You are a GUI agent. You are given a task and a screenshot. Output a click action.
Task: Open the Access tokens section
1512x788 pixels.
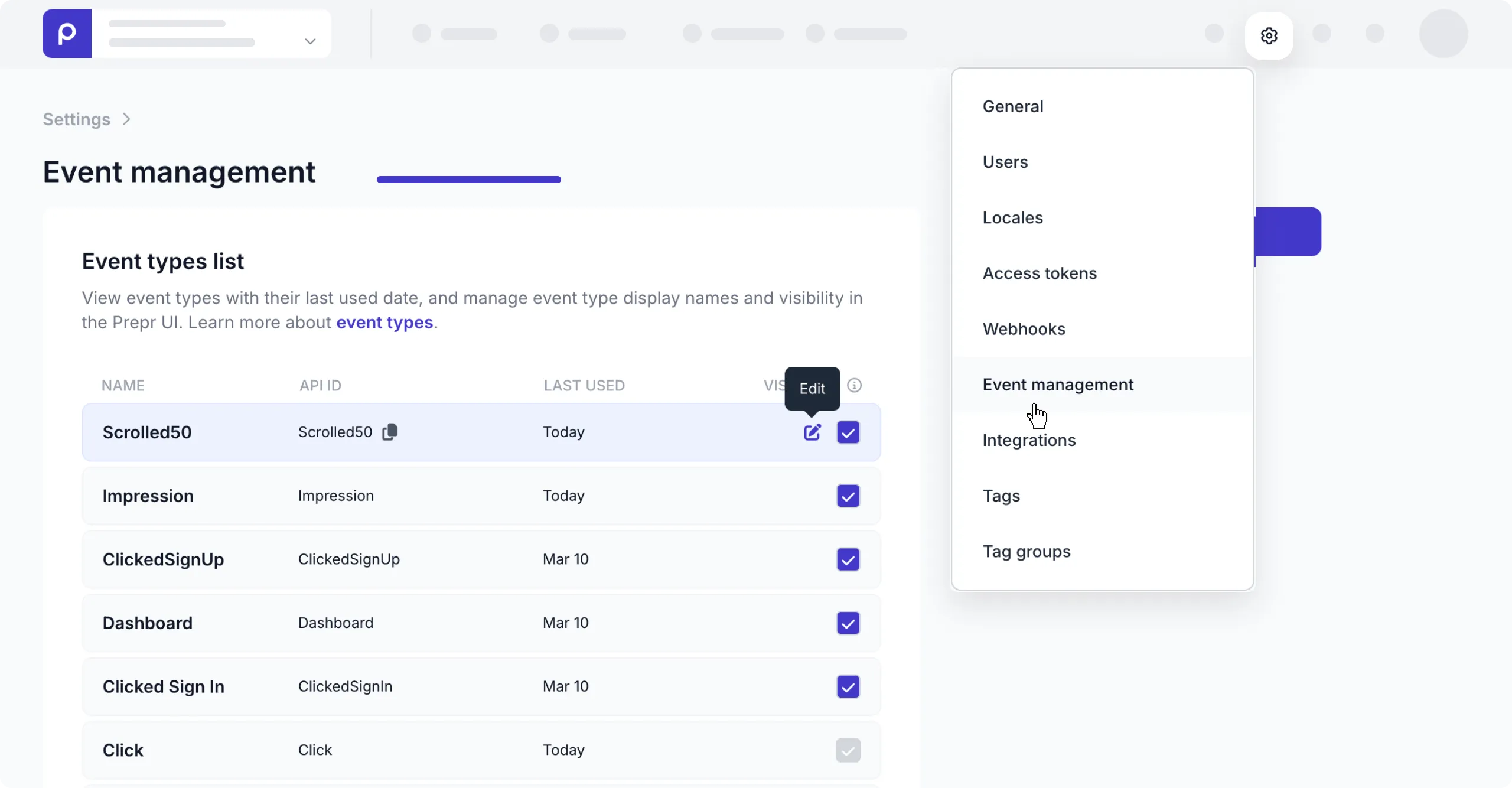(x=1039, y=273)
